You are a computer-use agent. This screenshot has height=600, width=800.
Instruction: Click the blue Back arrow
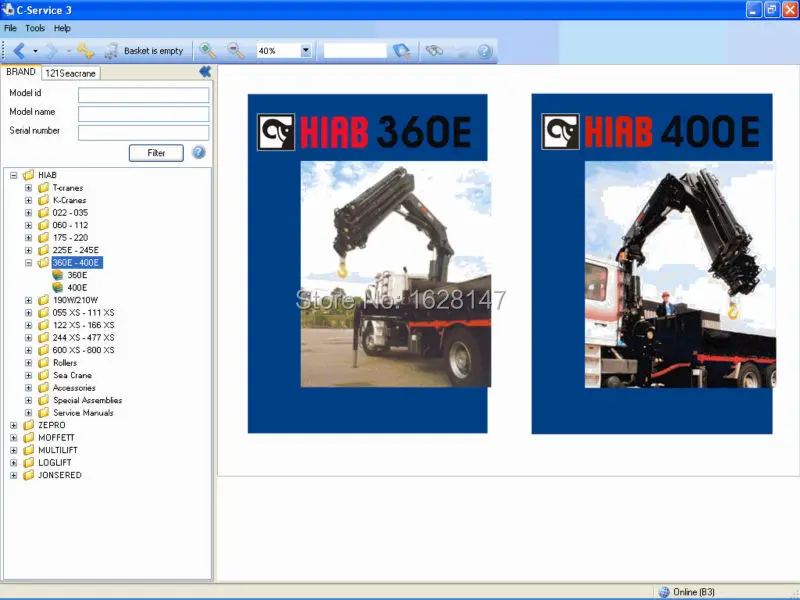(x=19, y=51)
